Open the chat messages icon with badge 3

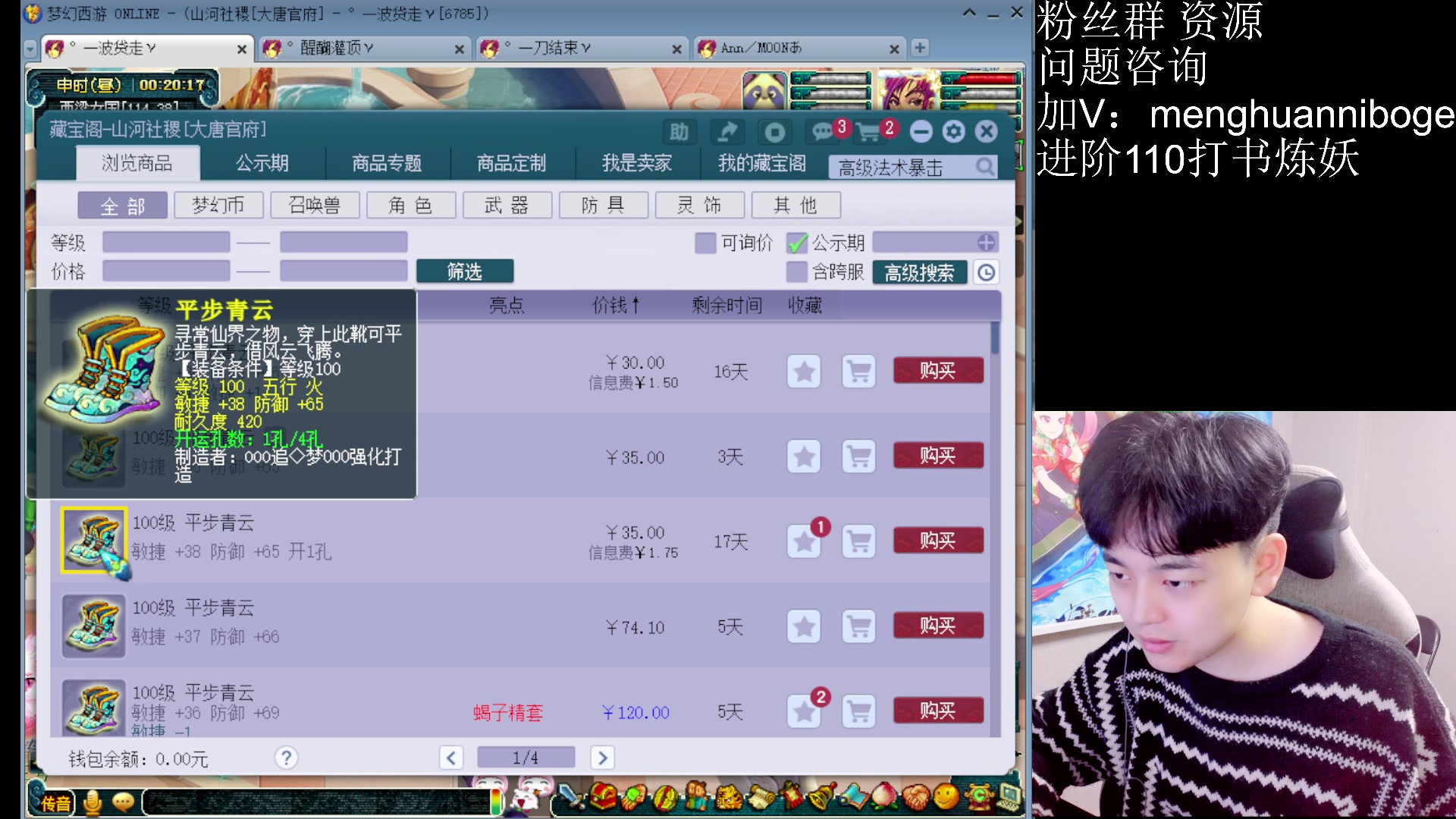point(824,131)
